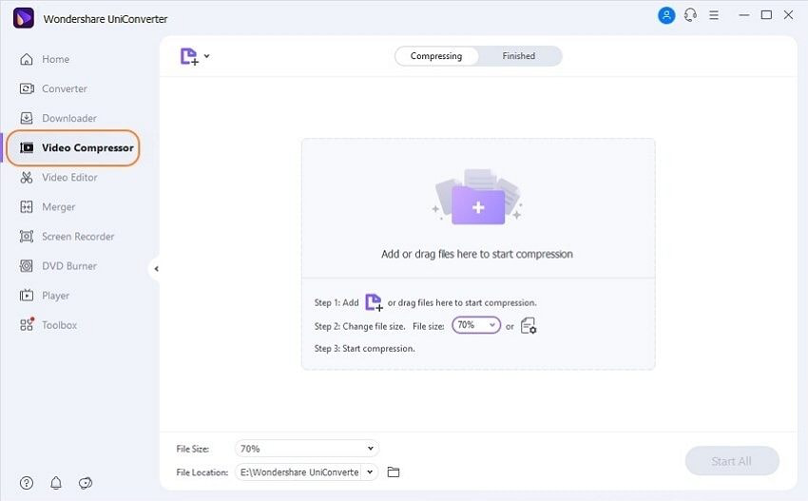Expand the File Location path dropdown arrow
The height and width of the screenshot is (502, 808).
click(x=370, y=472)
